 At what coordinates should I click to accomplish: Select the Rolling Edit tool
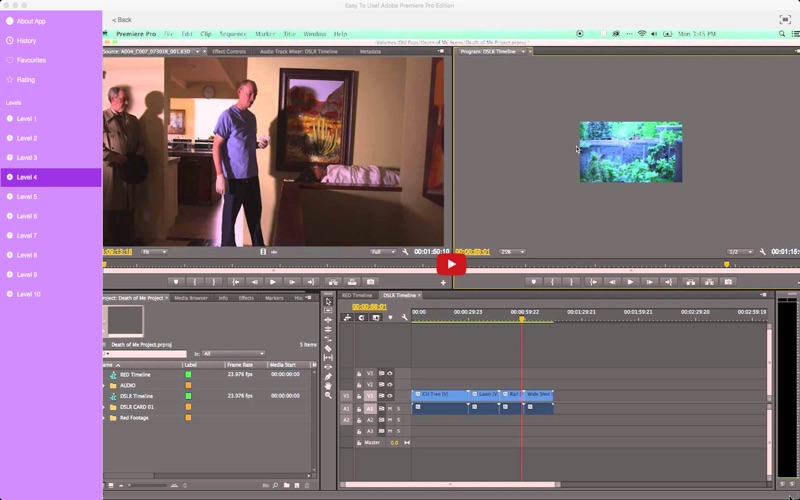tap(328, 329)
